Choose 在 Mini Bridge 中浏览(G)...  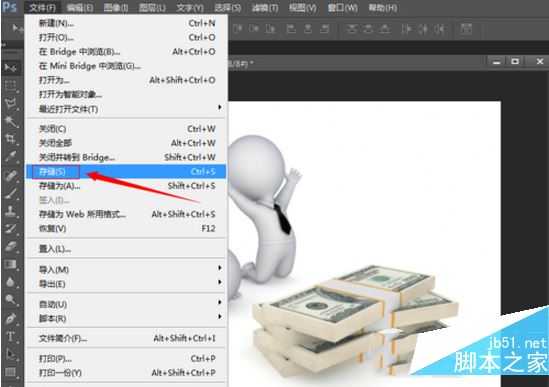[x=126, y=66]
